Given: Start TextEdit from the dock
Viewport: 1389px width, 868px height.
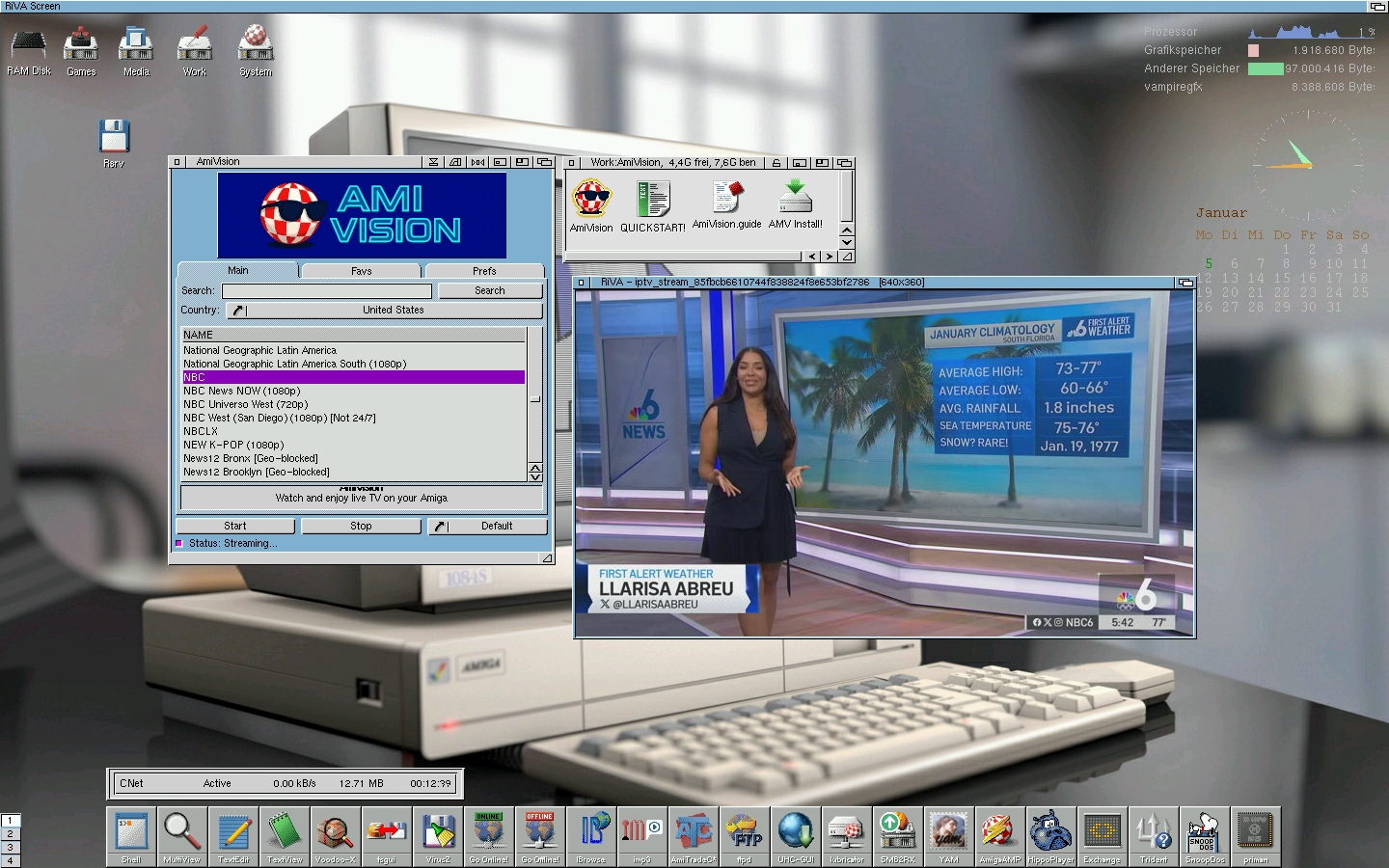Looking at the screenshot, I should point(234,835).
